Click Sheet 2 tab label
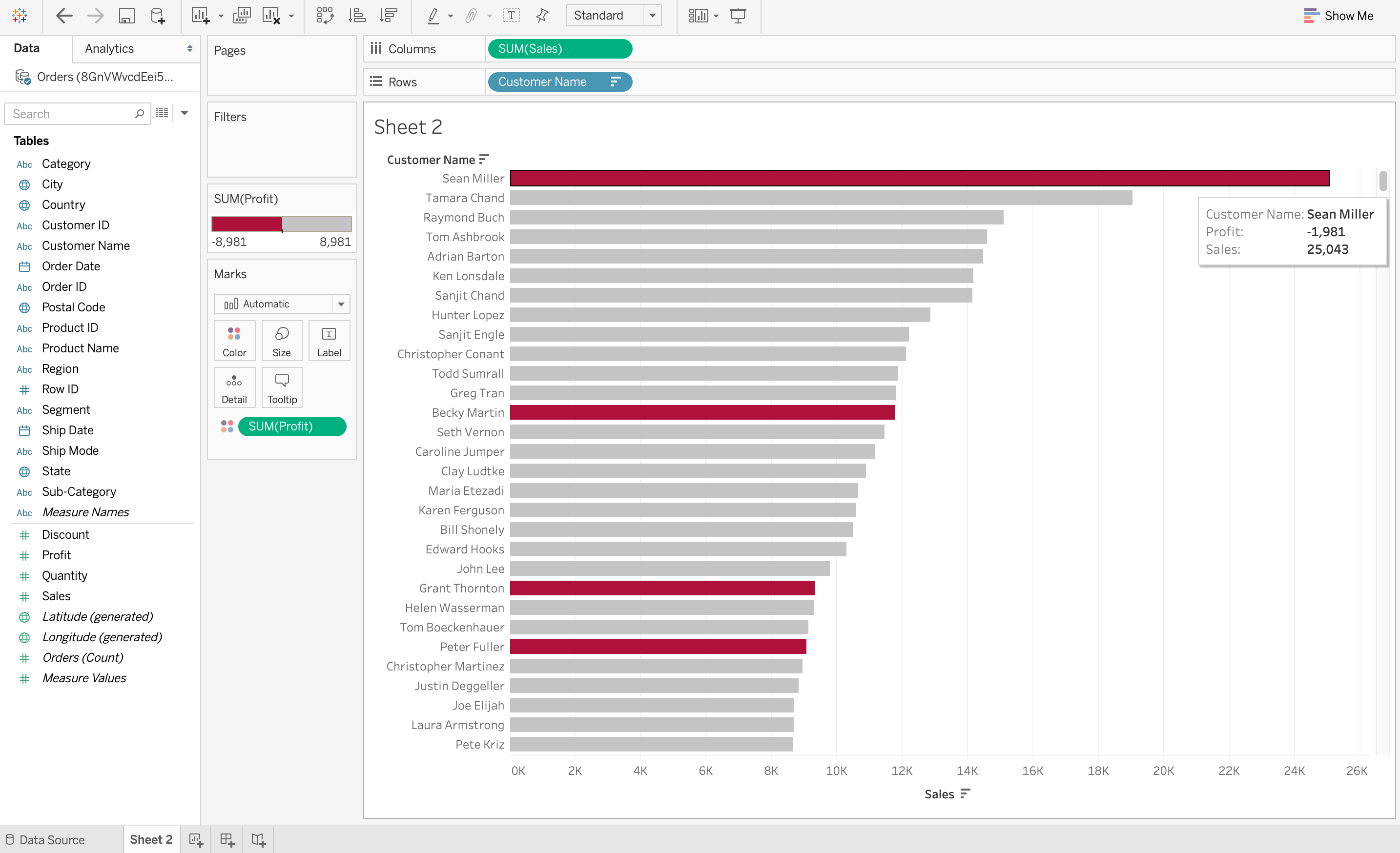The width and height of the screenshot is (1400, 853). (x=152, y=839)
